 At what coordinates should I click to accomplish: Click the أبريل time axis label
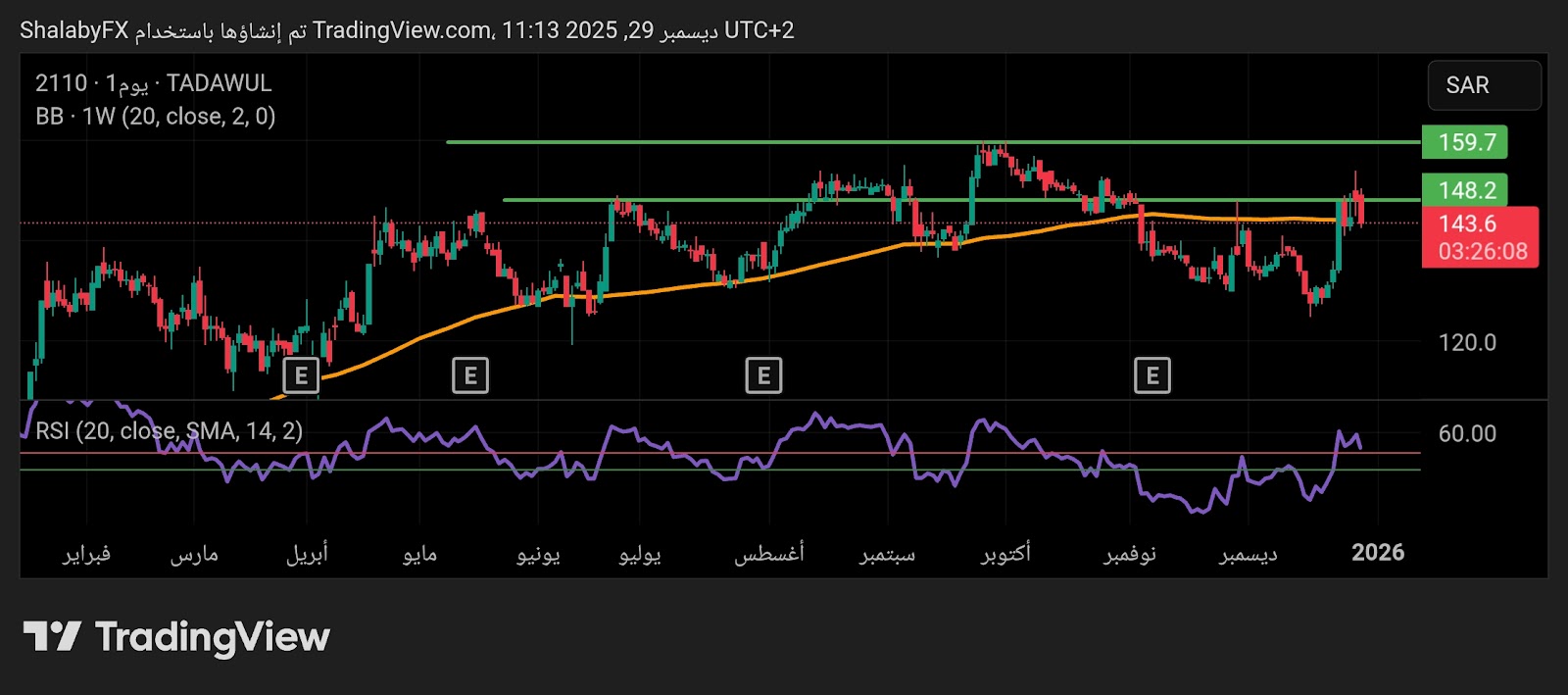[x=307, y=554]
